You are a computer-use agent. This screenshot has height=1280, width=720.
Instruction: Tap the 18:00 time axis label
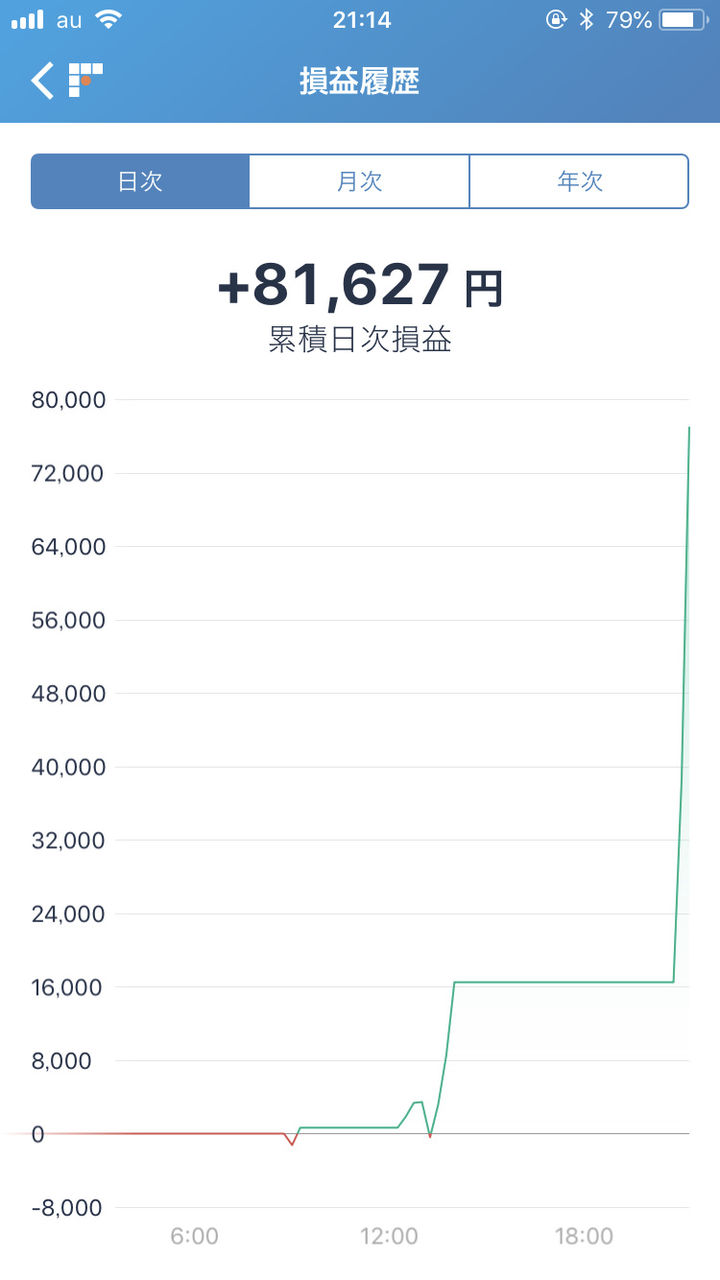click(584, 1237)
